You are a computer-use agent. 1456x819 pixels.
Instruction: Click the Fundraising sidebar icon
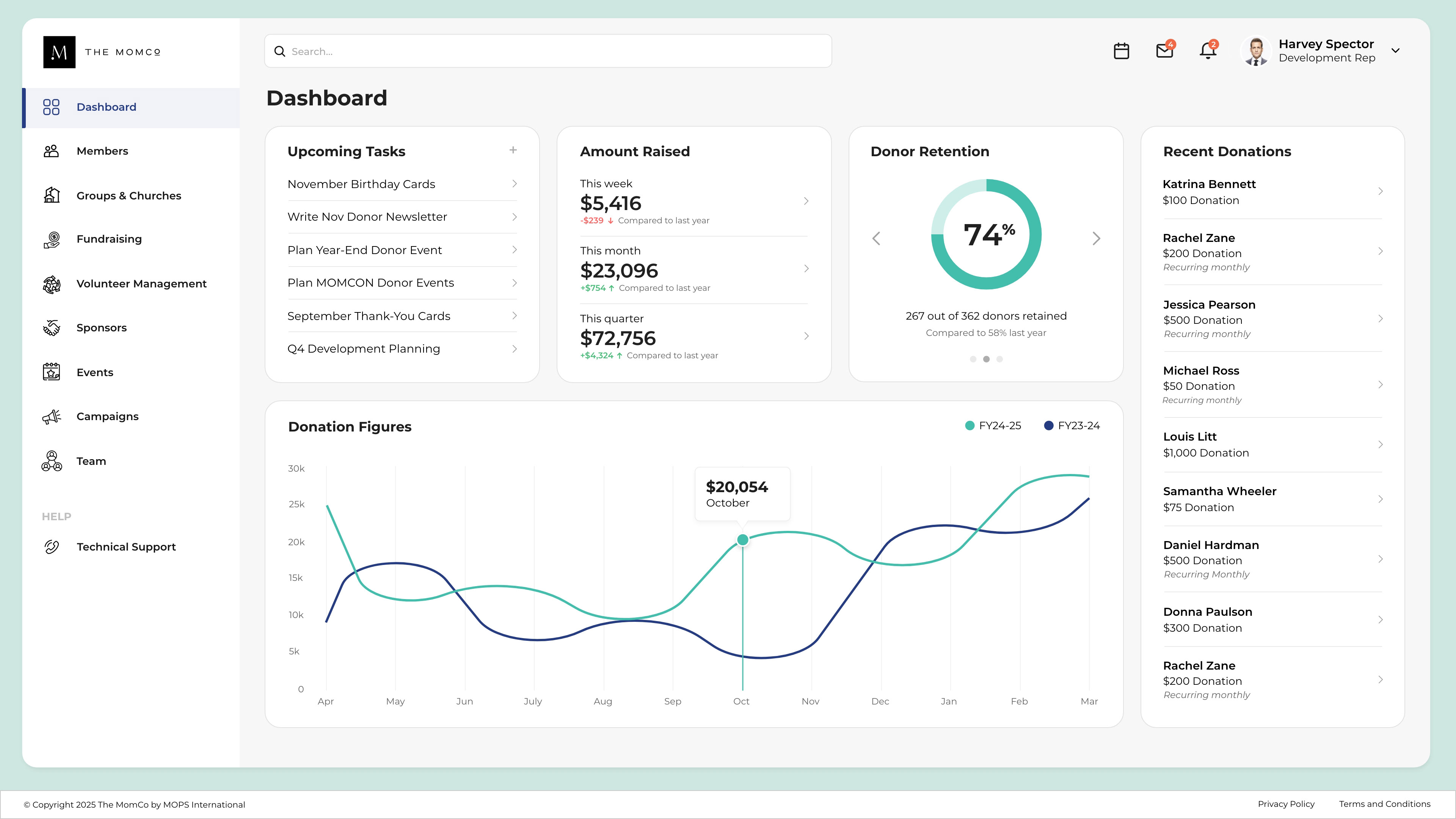tap(52, 240)
